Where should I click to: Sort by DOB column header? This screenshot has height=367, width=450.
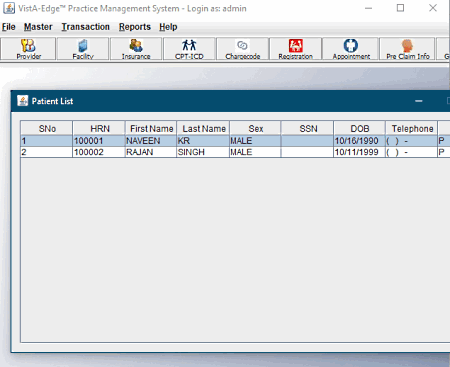point(360,129)
